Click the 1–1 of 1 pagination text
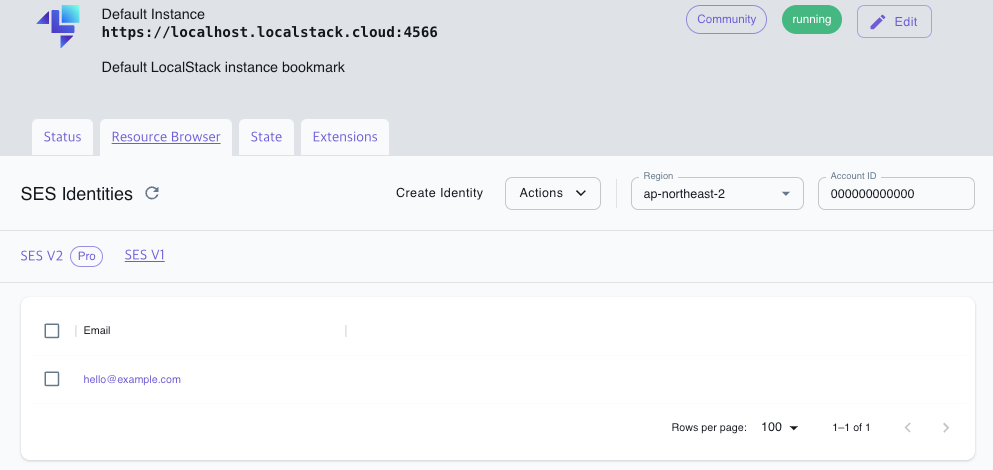Image resolution: width=993 pixels, height=470 pixels. click(x=851, y=428)
